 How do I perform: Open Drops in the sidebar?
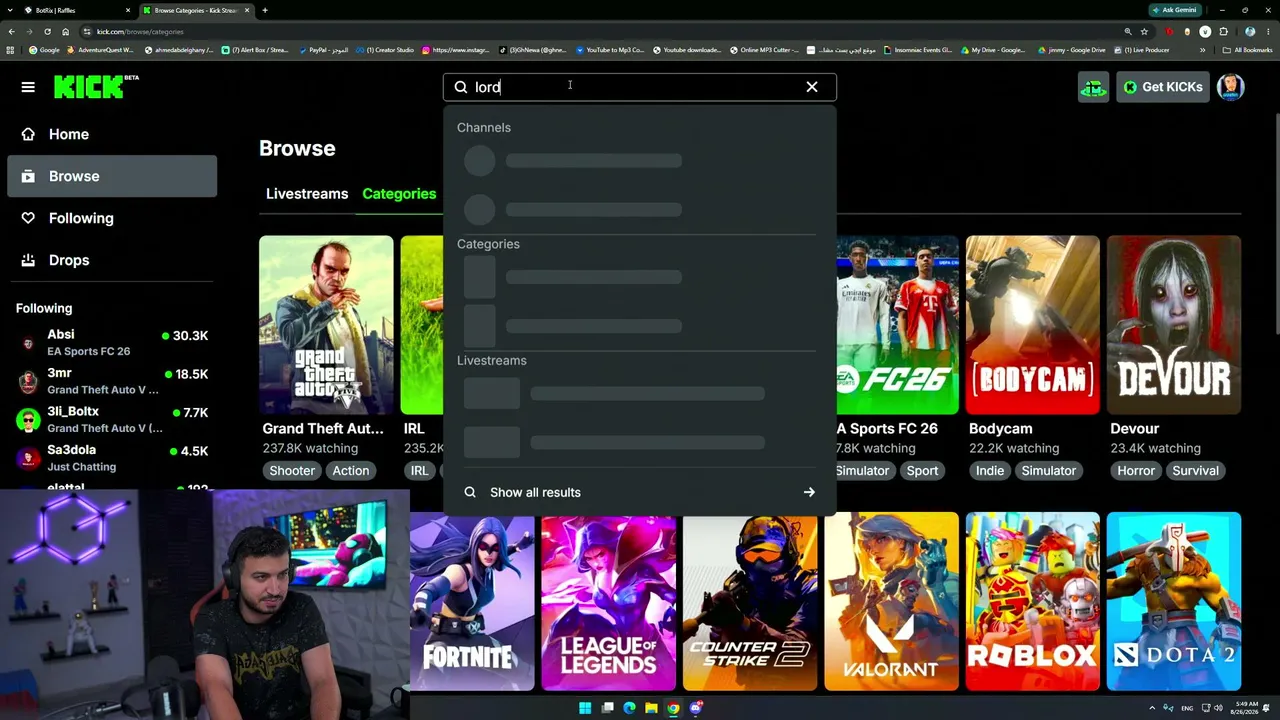coord(112,260)
